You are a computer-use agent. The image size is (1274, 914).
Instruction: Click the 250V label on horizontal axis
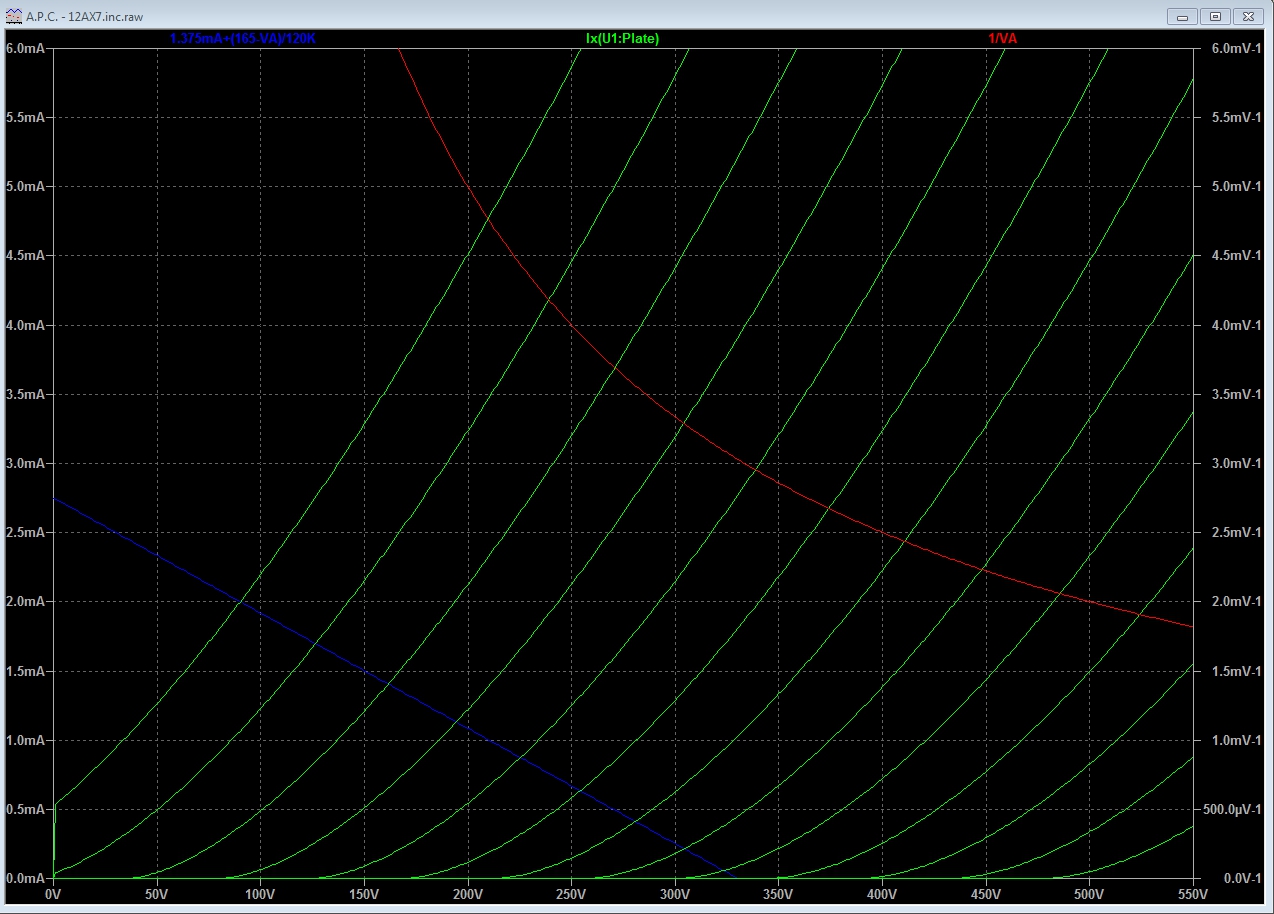571,893
